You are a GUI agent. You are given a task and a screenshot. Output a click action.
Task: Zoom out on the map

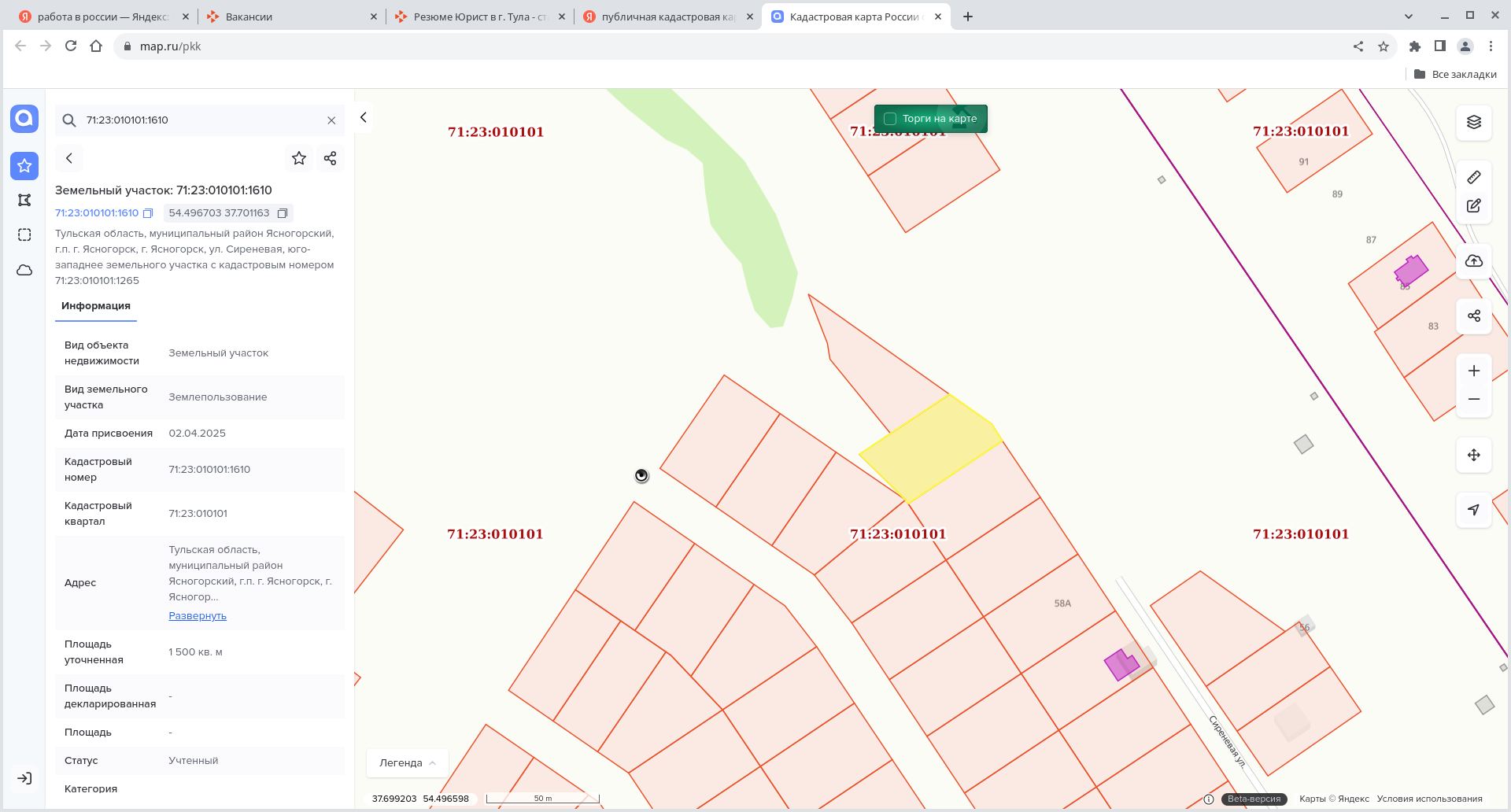pos(1473,400)
